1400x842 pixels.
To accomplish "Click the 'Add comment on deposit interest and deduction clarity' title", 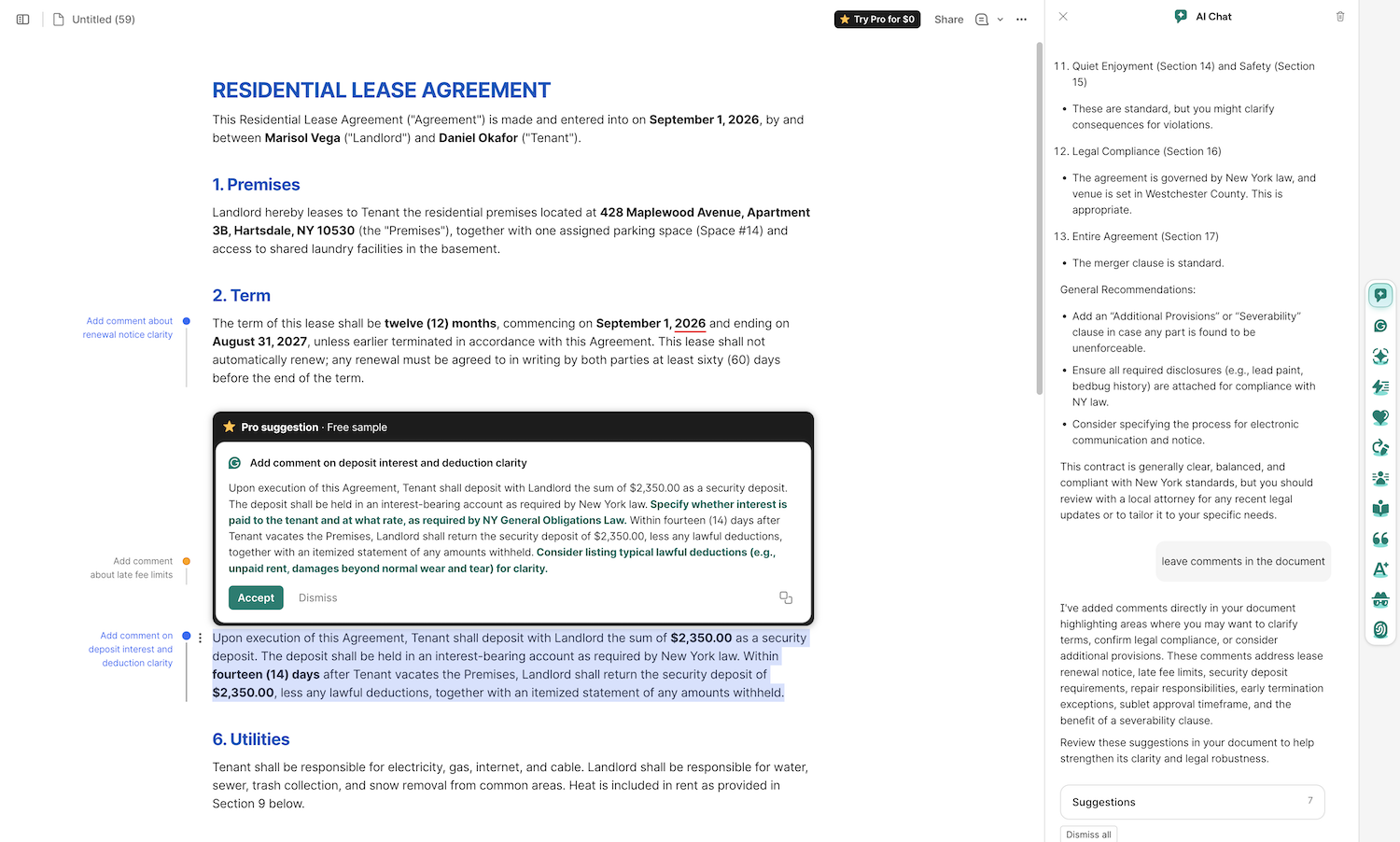I will (388, 463).
